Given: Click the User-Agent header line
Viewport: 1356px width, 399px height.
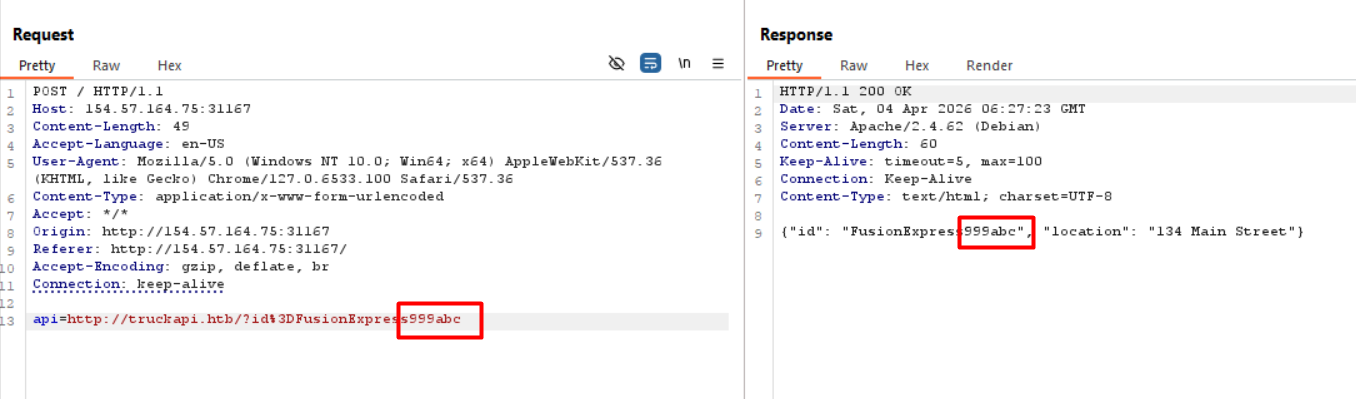Looking at the screenshot, I should coord(347,170).
